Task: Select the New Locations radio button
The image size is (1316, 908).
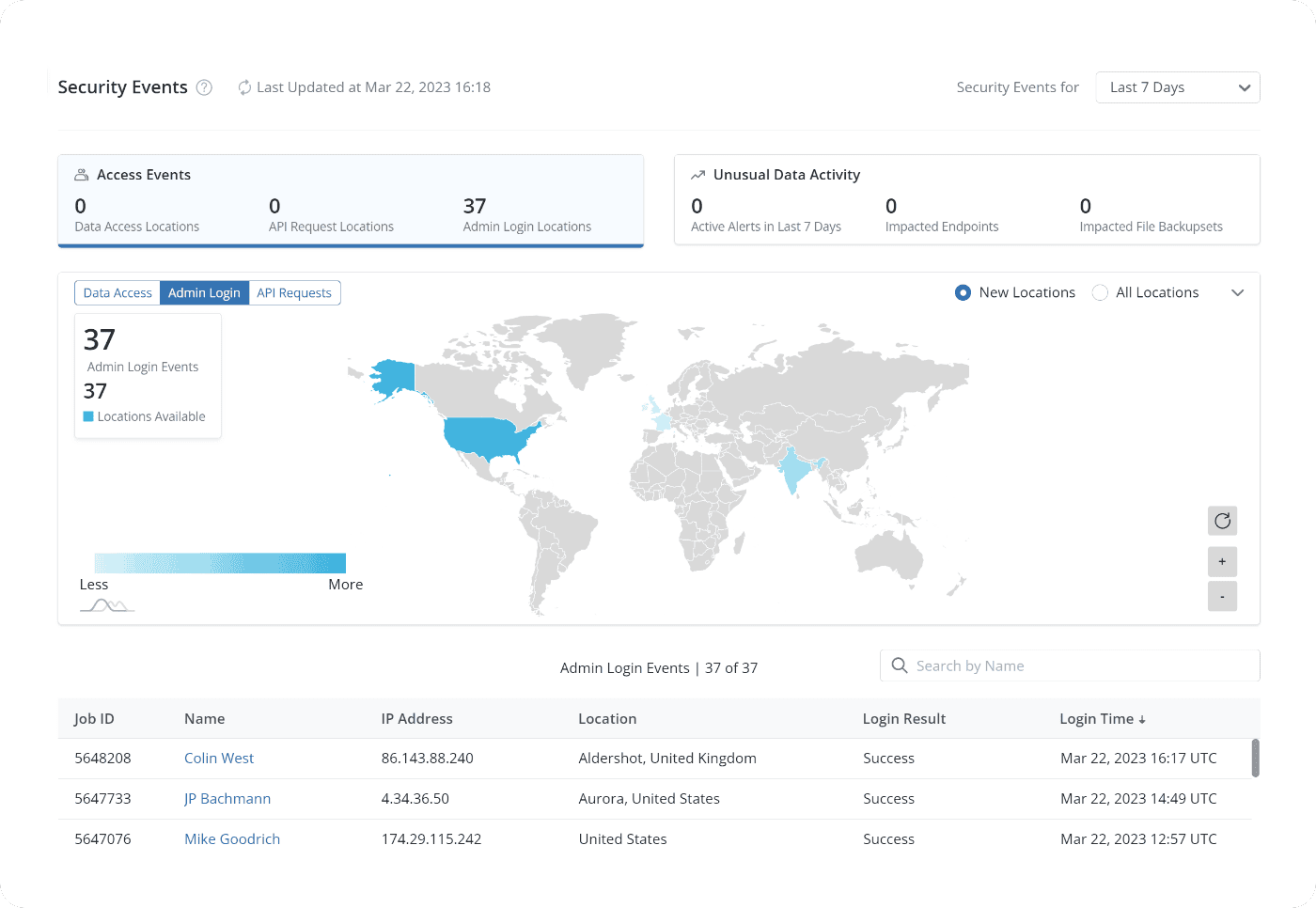Action: [963, 293]
